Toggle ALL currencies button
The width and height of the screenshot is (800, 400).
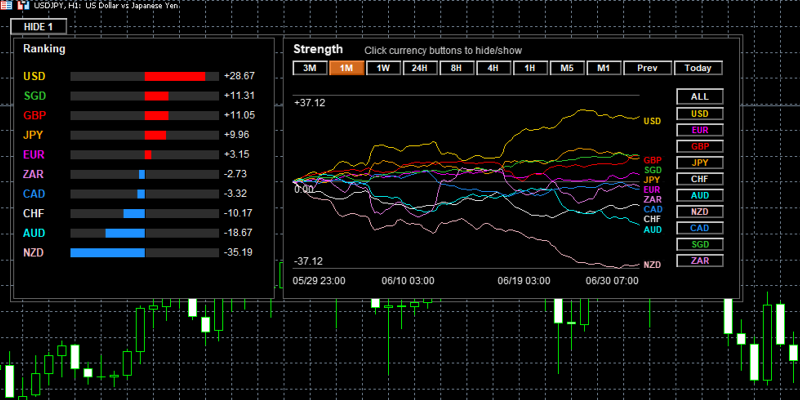(699, 96)
